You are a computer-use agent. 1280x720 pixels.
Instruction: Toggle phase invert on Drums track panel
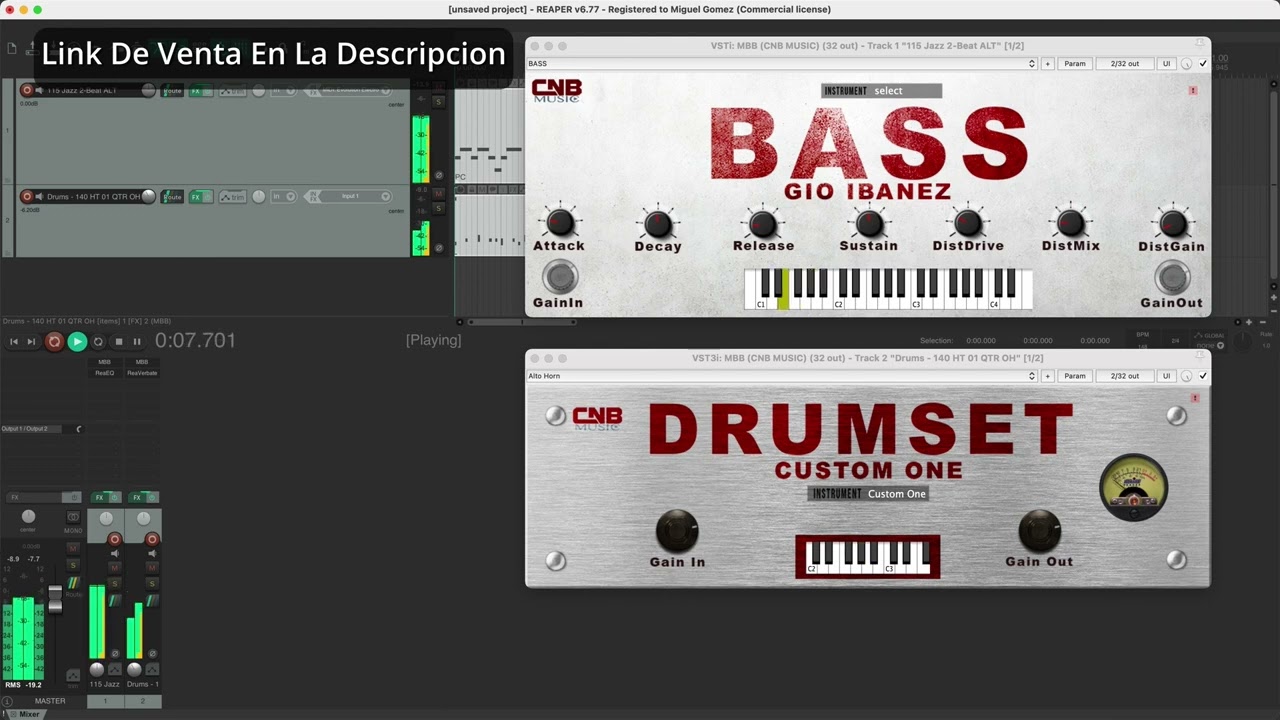point(438,248)
